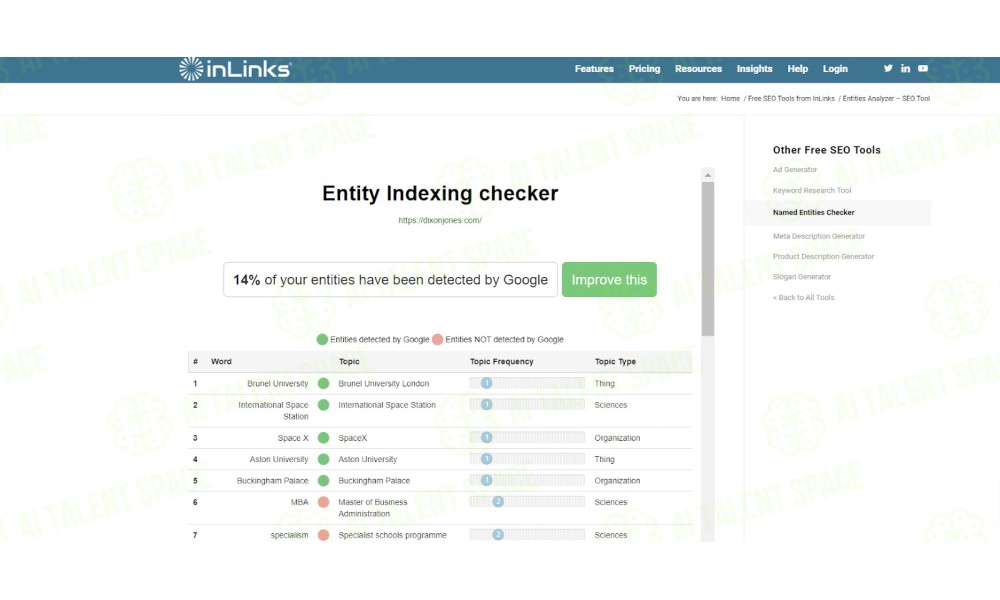Click the Topic Frequency column header

501,362
